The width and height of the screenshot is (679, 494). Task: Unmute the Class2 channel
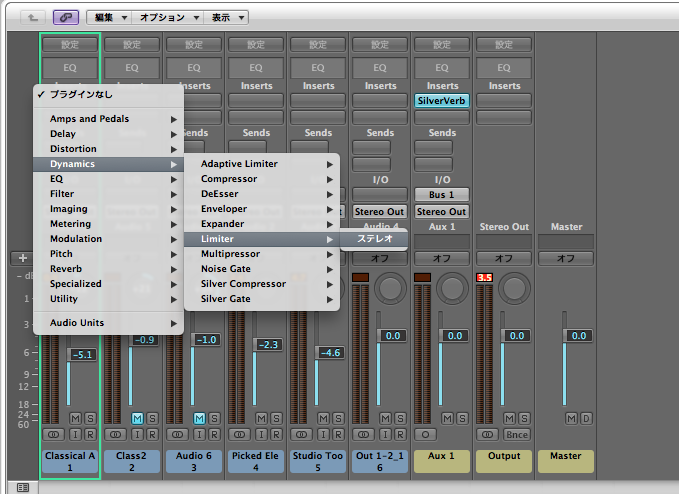pyautogui.click(x=137, y=419)
